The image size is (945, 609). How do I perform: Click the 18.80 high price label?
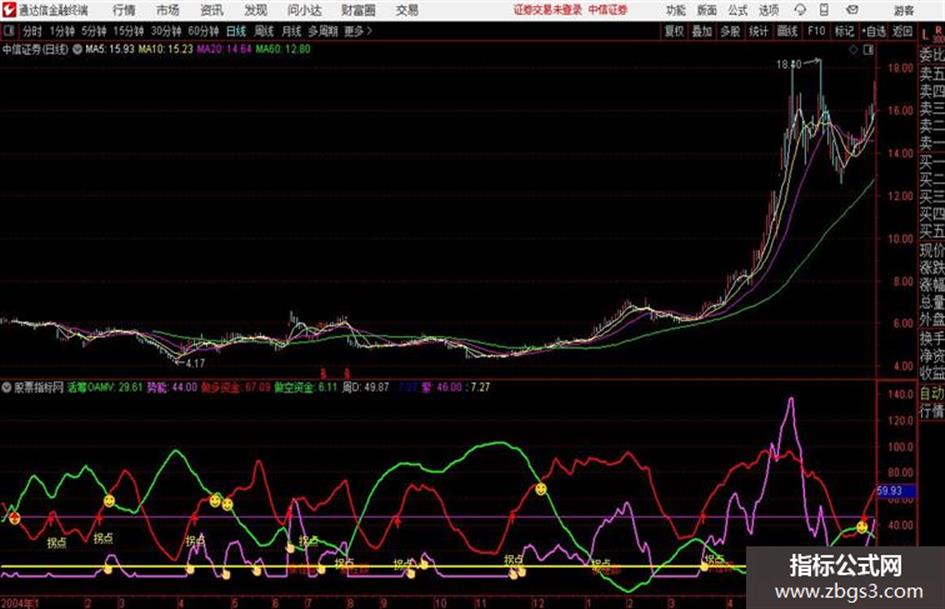(788, 64)
